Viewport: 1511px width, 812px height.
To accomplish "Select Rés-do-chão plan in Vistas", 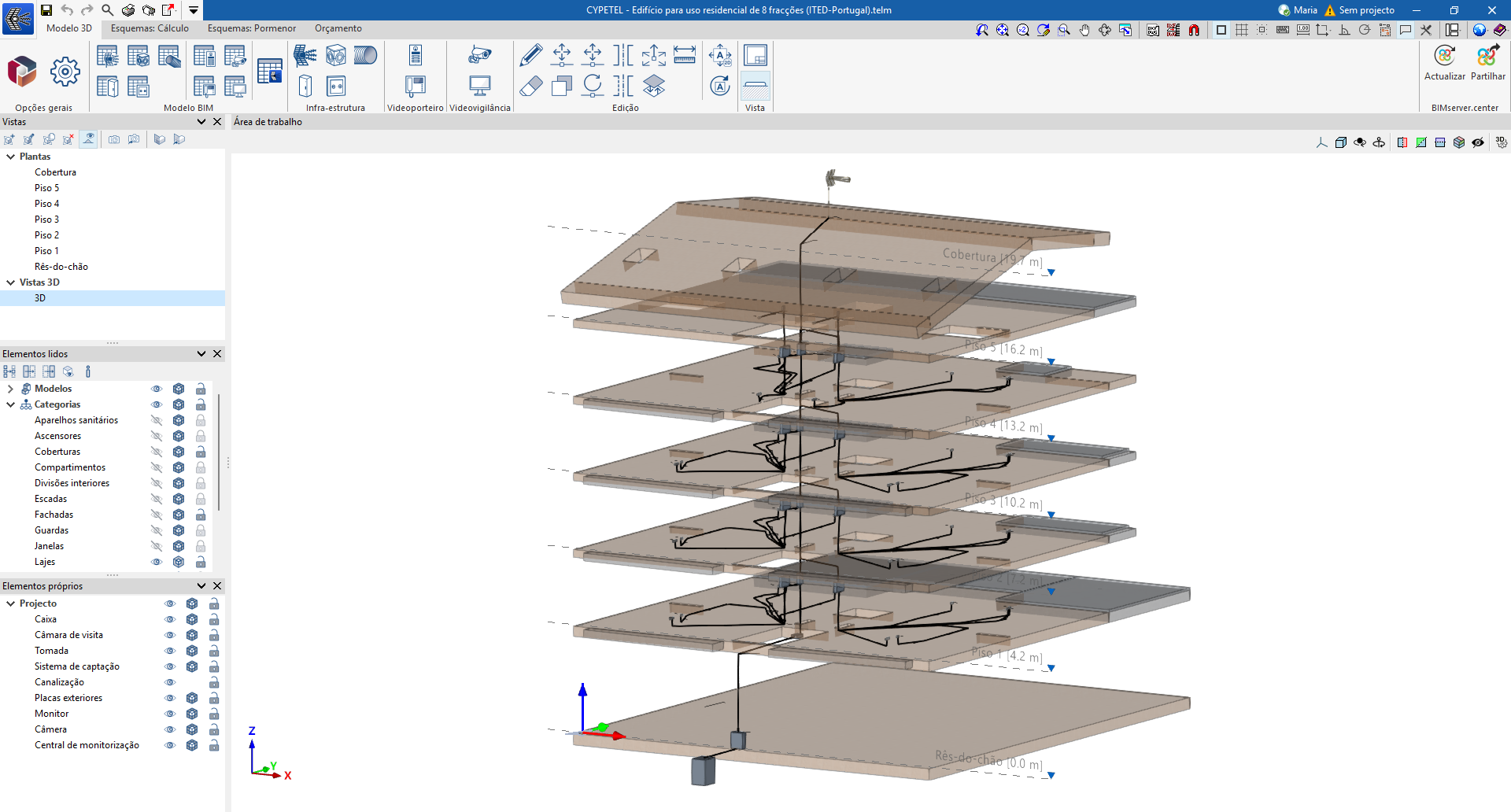I will point(61,267).
